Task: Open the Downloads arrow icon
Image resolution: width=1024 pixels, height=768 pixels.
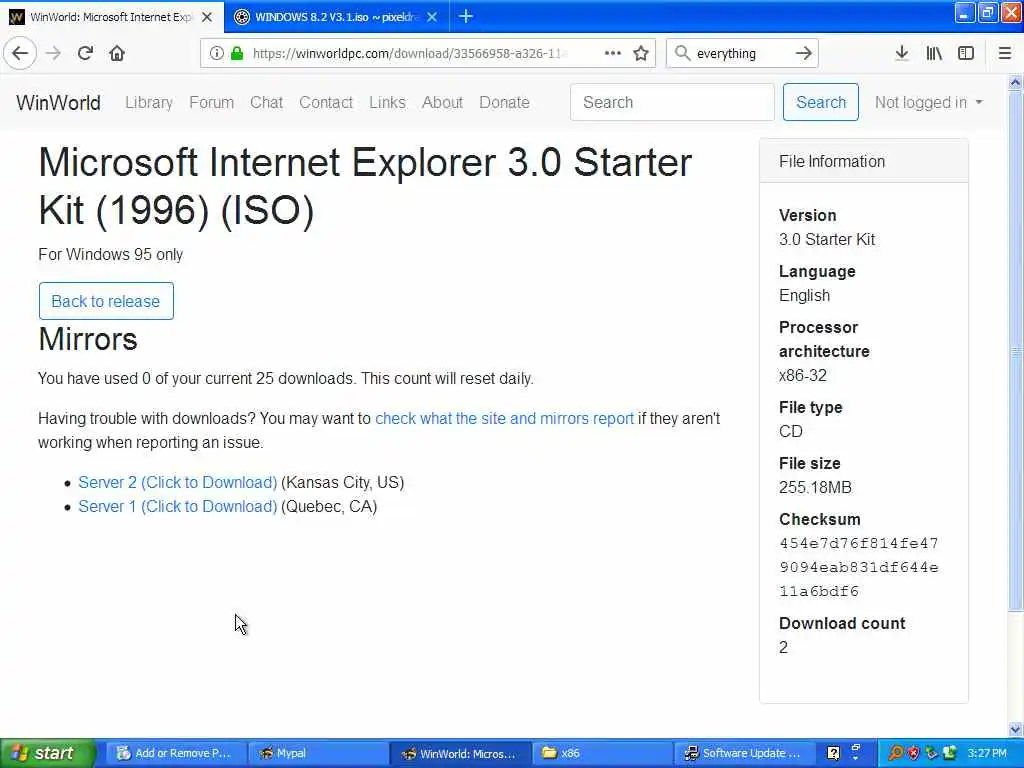Action: point(901,54)
